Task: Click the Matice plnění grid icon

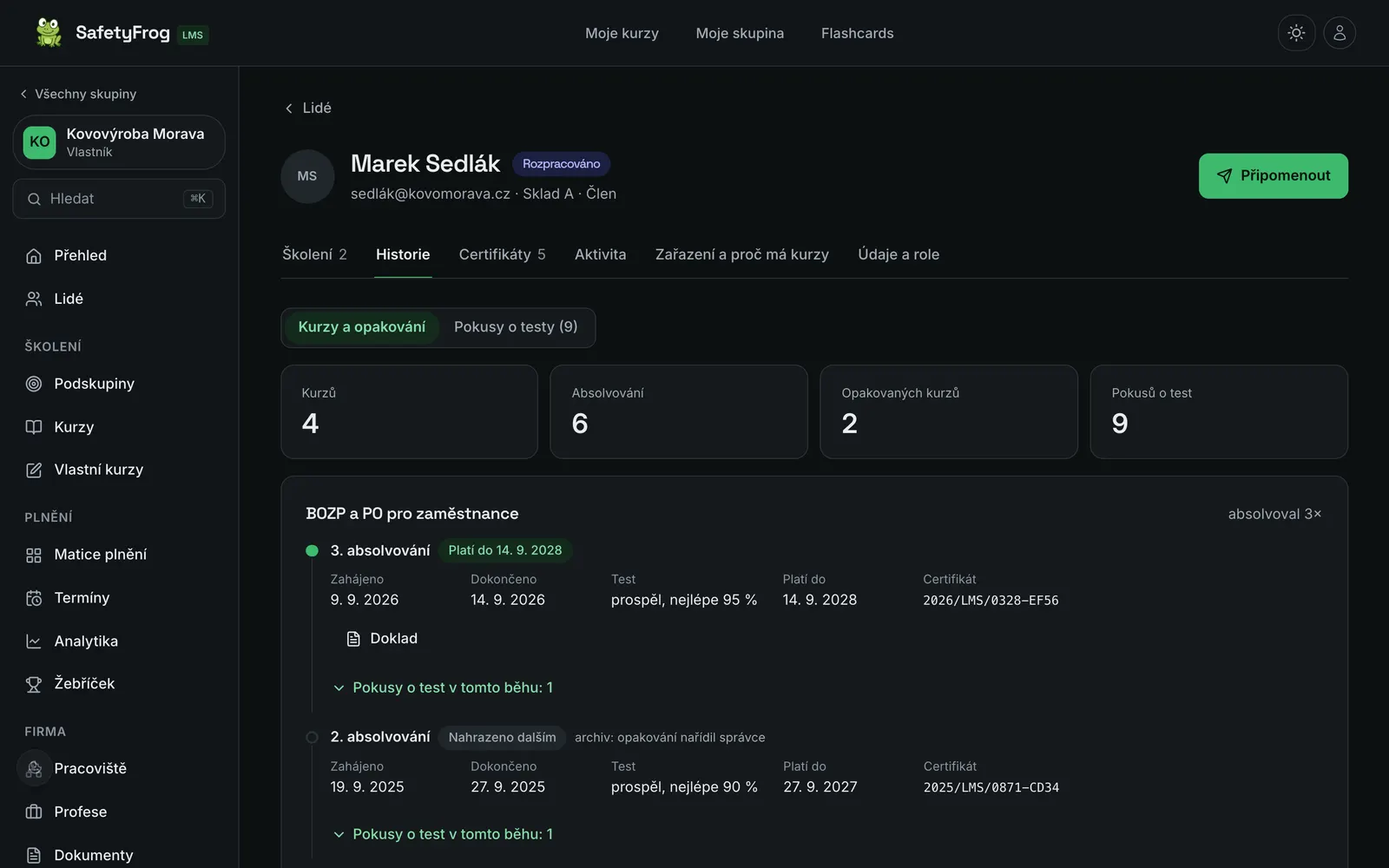Action: point(34,555)
